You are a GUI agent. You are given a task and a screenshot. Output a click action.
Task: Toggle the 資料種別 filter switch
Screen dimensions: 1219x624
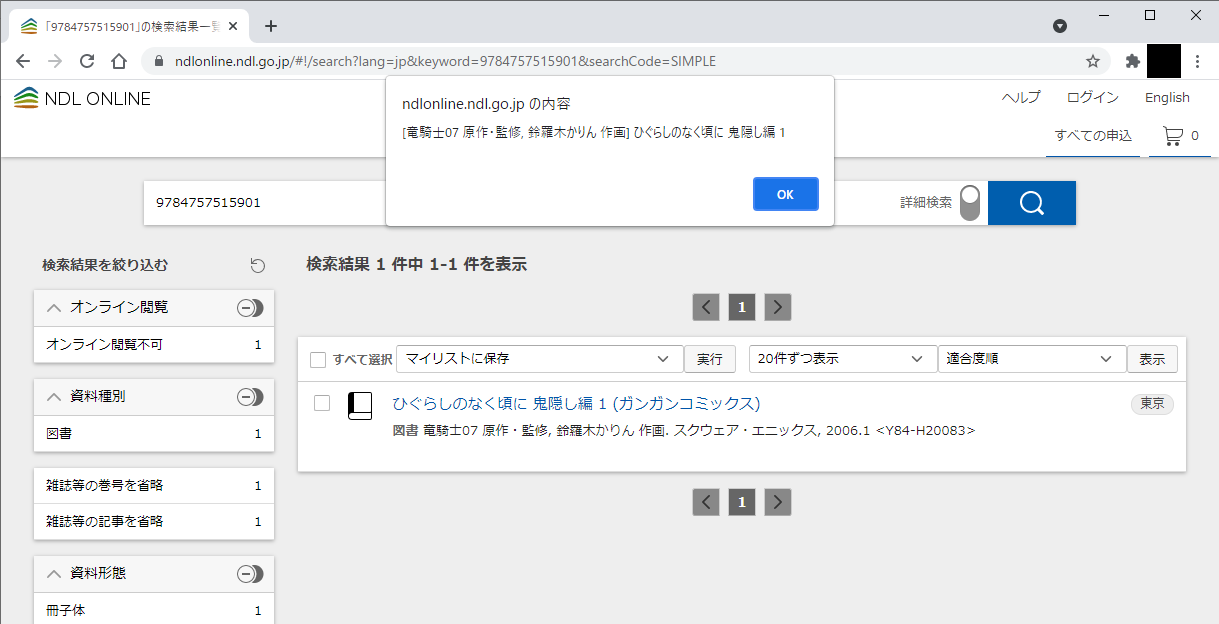pos(250,397)
